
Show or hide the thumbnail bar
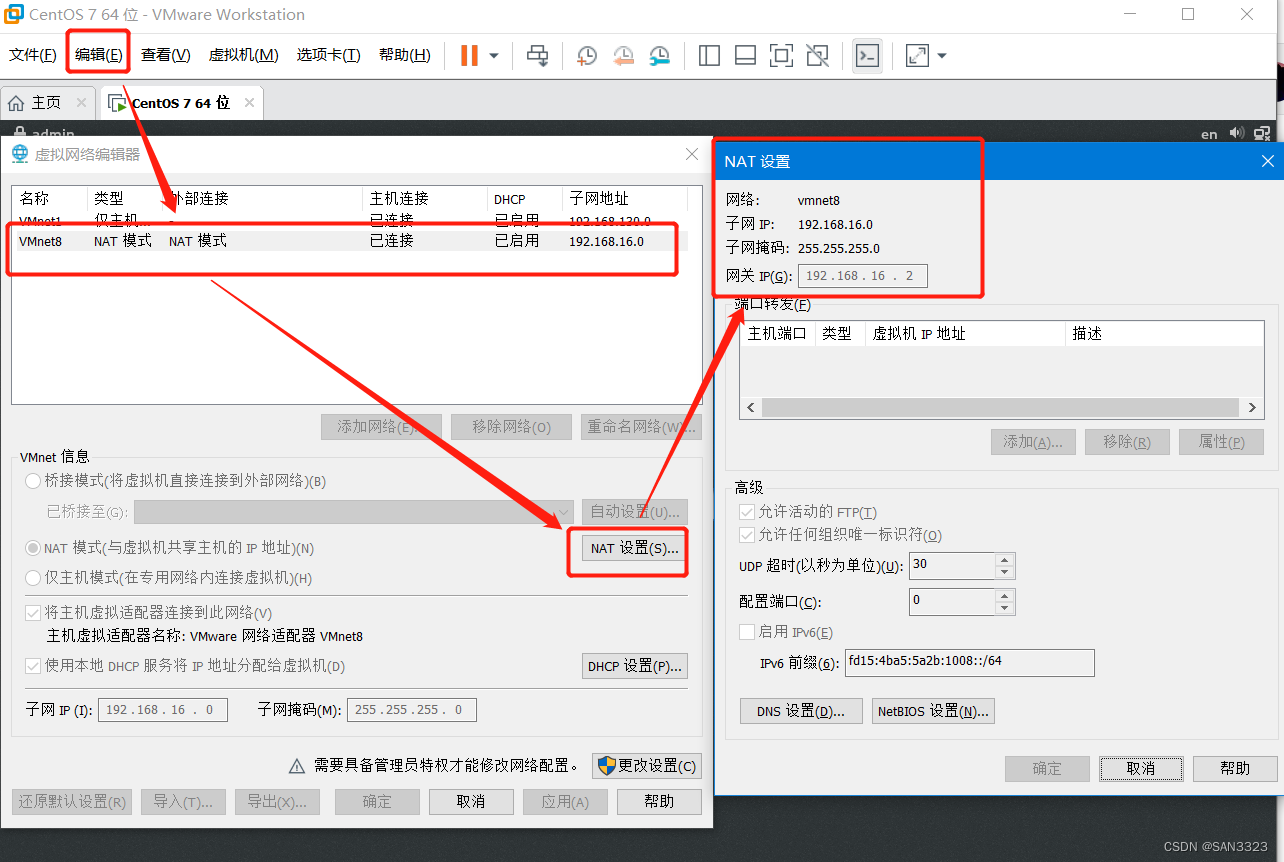click(745, 56)
